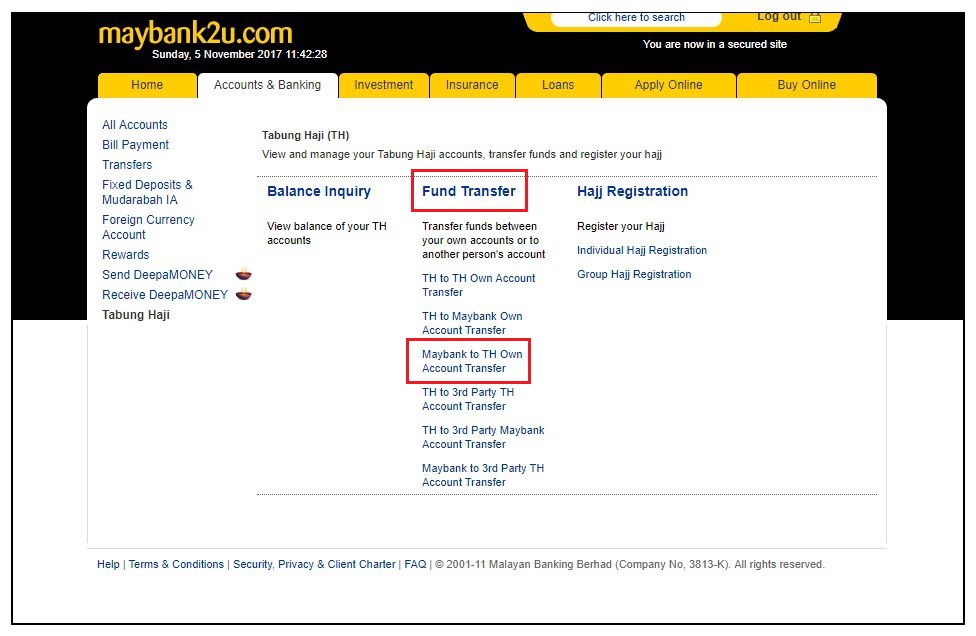
Task: Click the Fund Transfer heading
Action: tap(469, 191)
